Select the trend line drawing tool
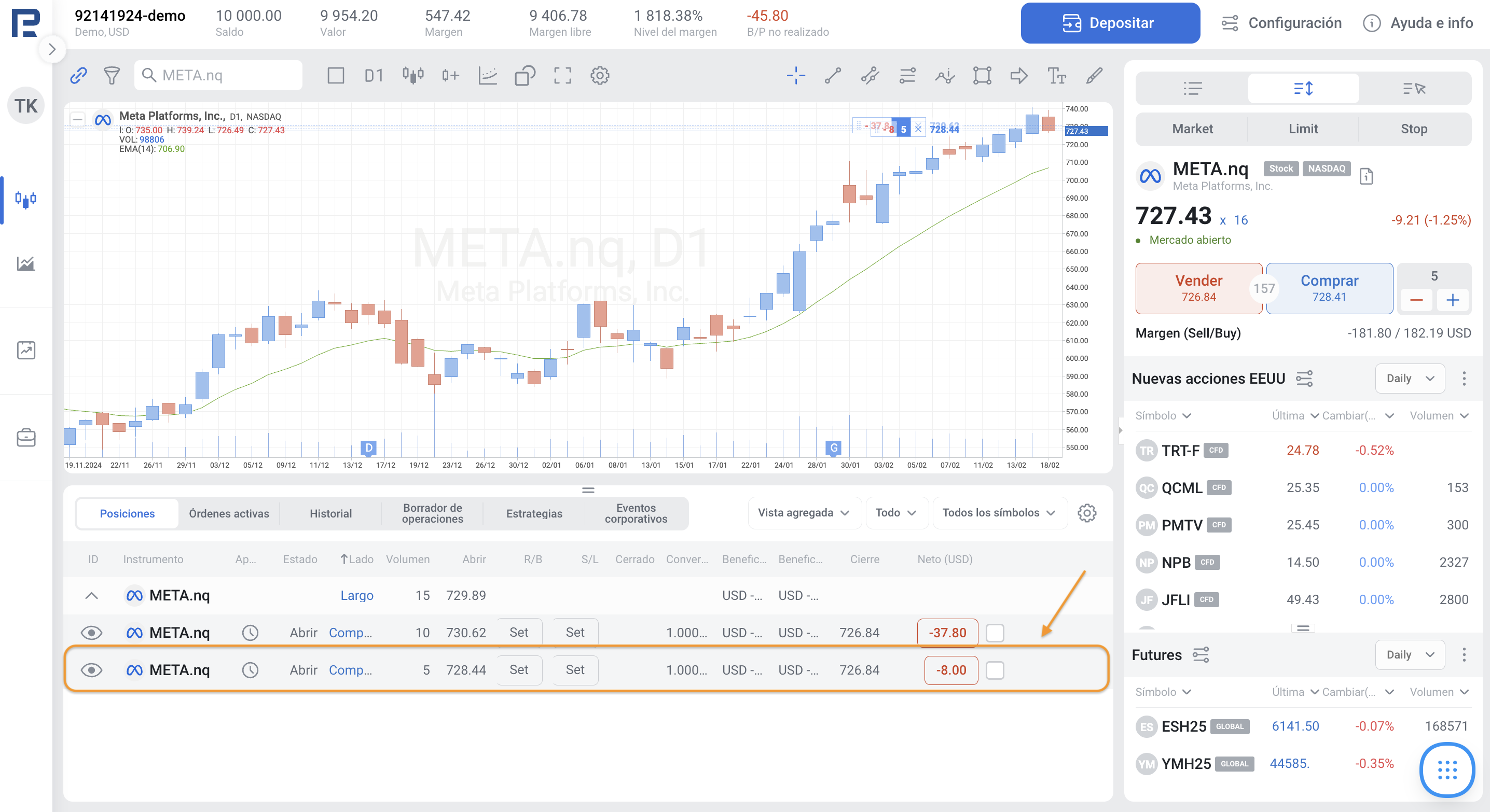 833,75
